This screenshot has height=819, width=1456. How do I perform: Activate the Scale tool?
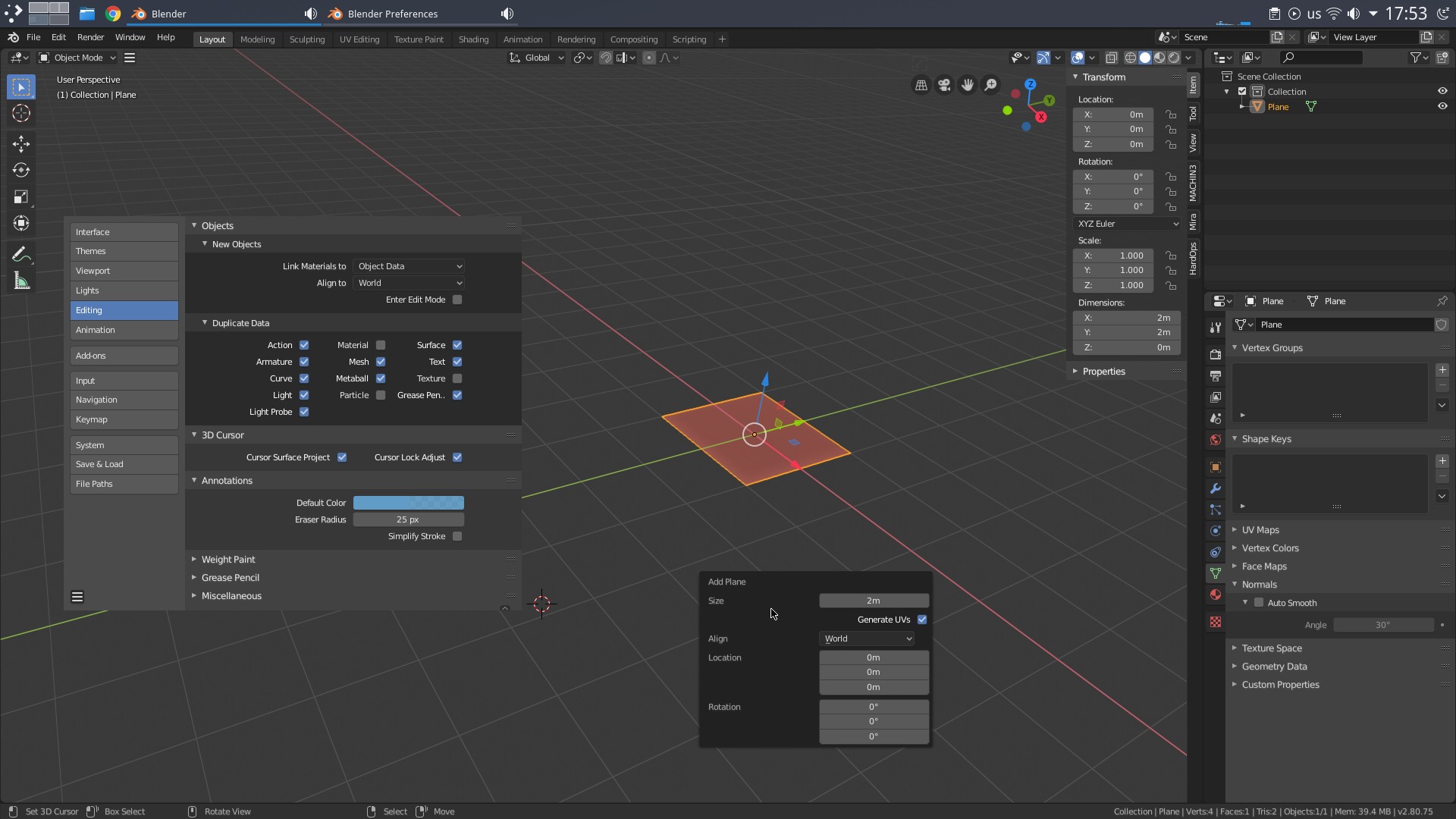[x=20, y=197]
